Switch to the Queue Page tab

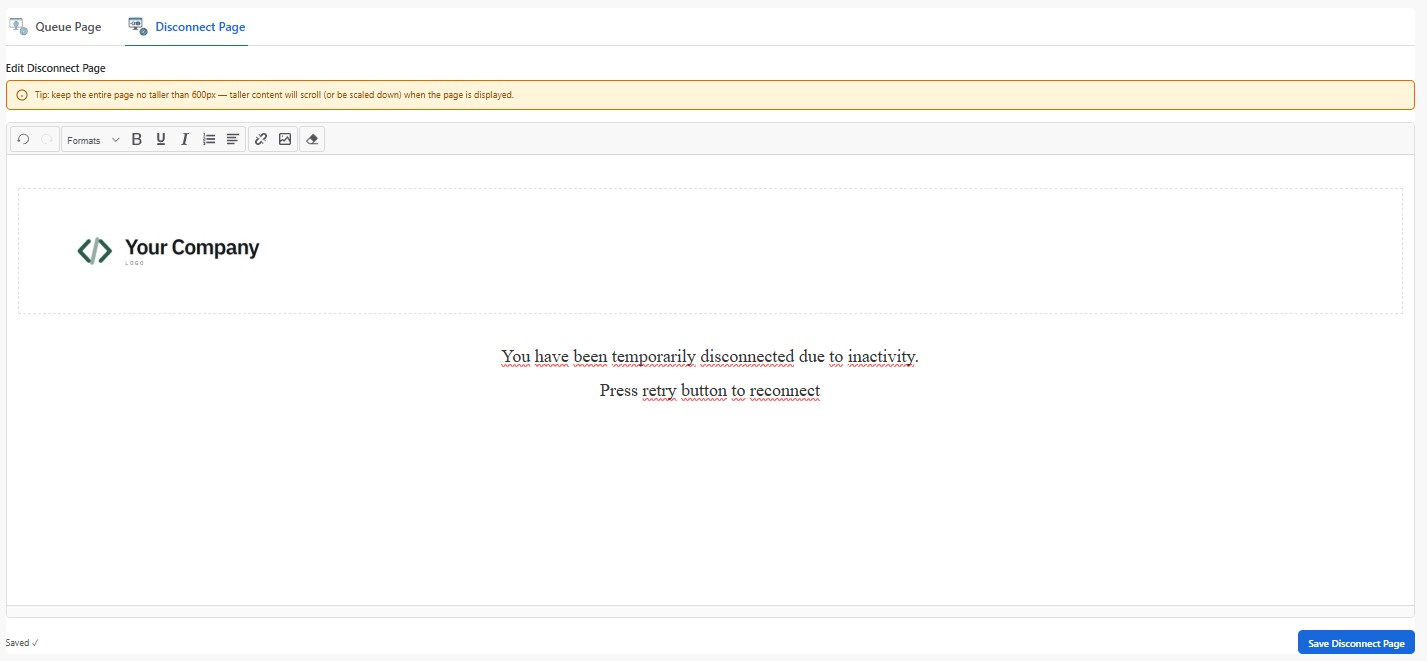click(56, 27)
